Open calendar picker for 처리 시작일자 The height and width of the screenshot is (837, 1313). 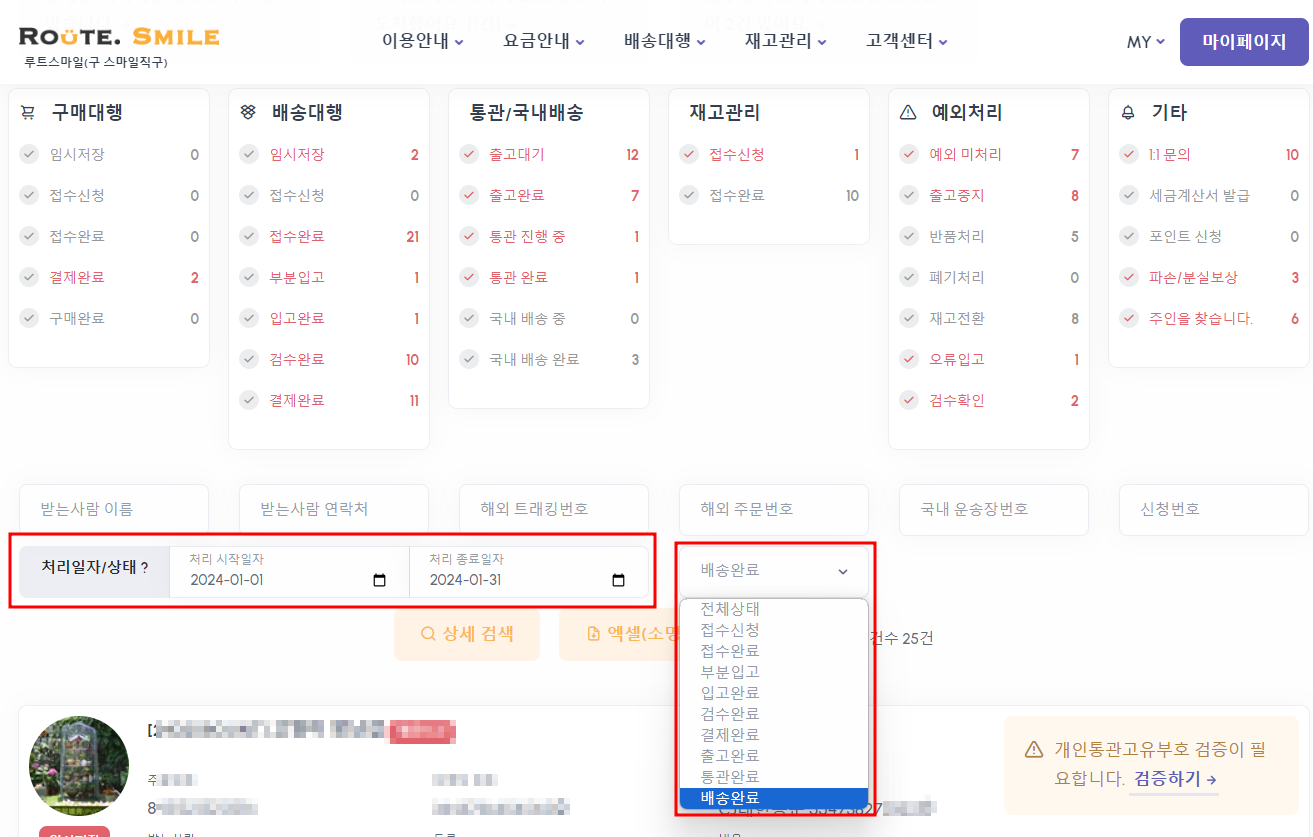pyautogui.click(x=379, y=580)
